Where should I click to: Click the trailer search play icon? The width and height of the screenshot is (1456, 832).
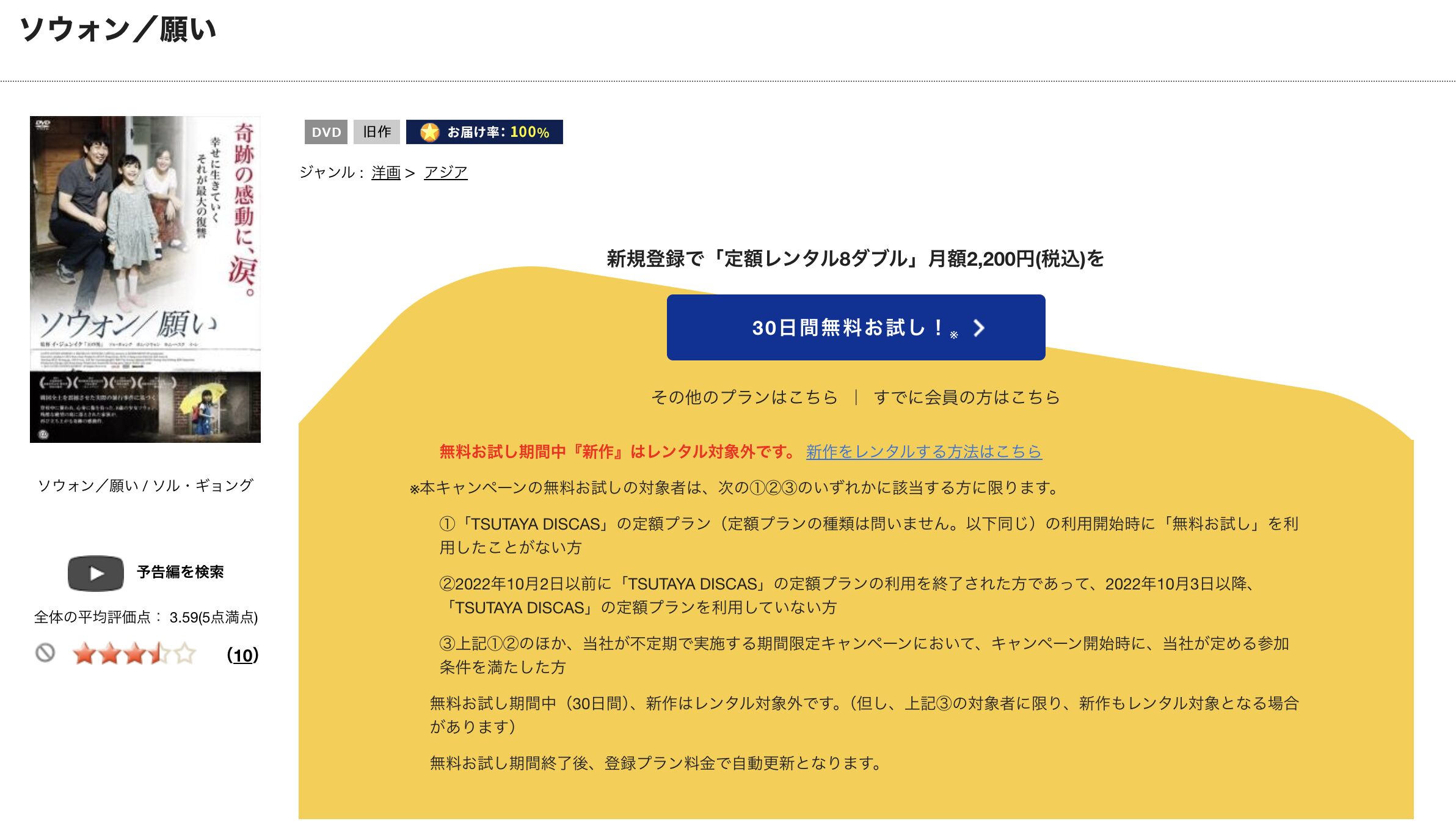(95, 573)
